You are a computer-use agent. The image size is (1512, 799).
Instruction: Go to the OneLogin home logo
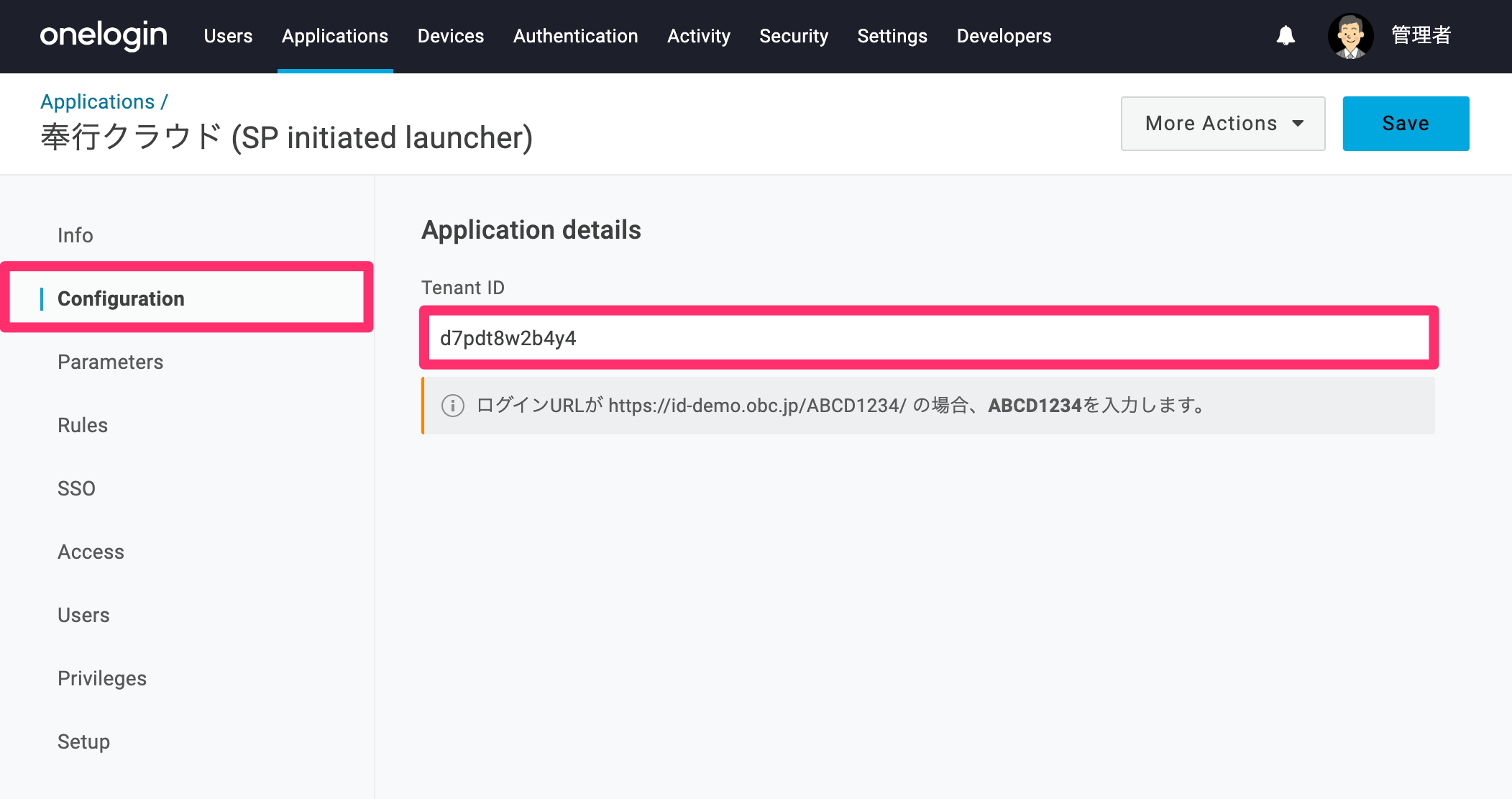point(104,35)
